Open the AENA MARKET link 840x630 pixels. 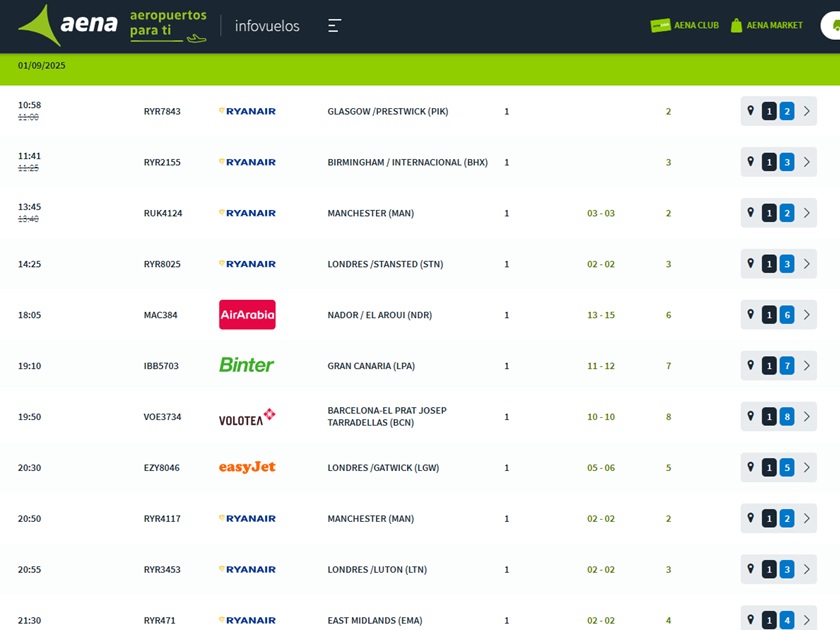(x=774, y=26)
